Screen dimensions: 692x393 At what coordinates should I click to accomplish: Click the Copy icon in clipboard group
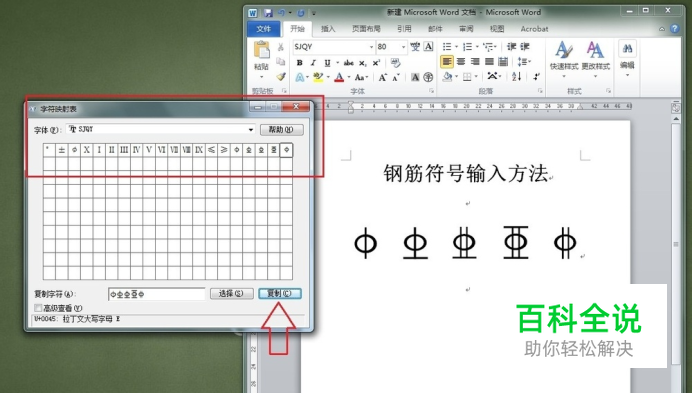click(280, 62)
